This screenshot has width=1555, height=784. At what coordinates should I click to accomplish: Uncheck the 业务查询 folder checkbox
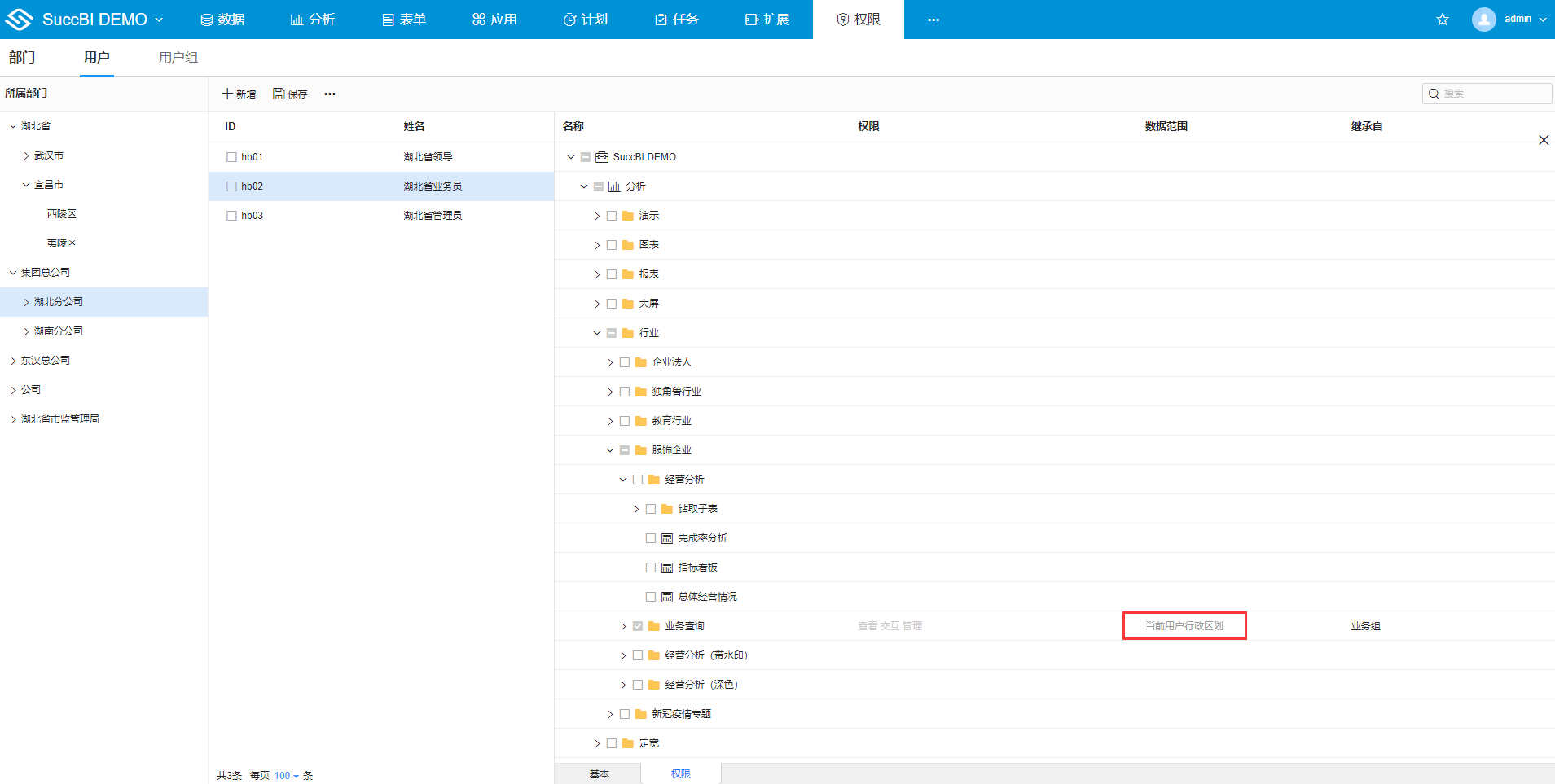[x=636, y=625]
